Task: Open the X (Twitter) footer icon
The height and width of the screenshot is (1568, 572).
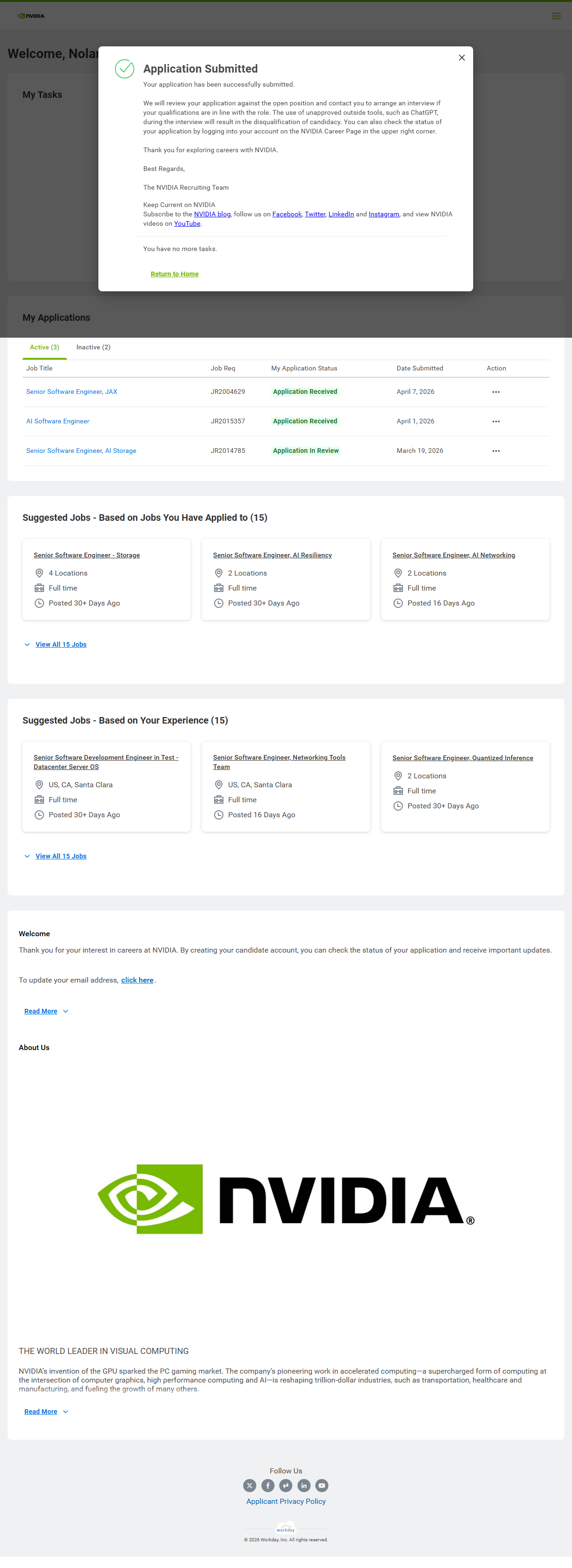Action: tap(250, 1485)
